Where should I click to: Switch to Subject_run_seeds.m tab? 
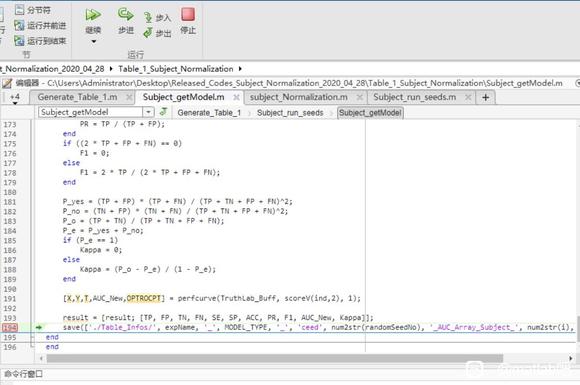(414, 97)
